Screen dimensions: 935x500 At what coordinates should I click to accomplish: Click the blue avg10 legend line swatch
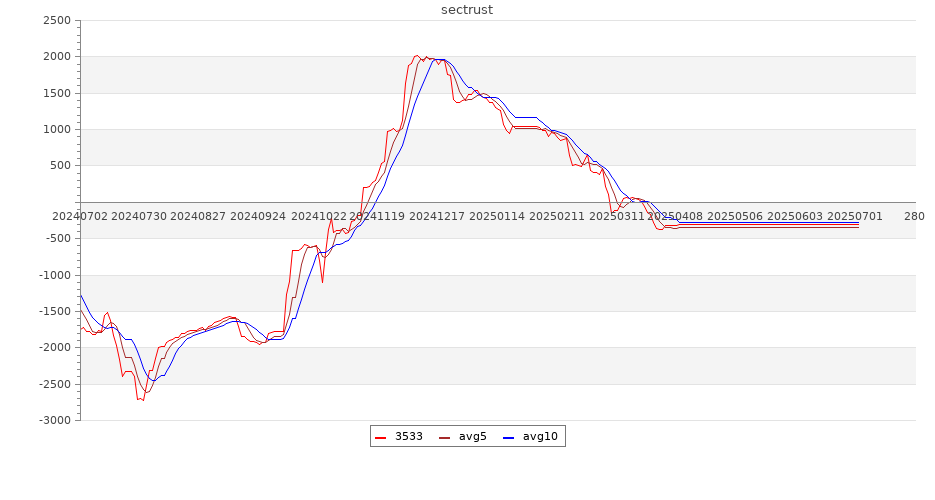(508, 437)
